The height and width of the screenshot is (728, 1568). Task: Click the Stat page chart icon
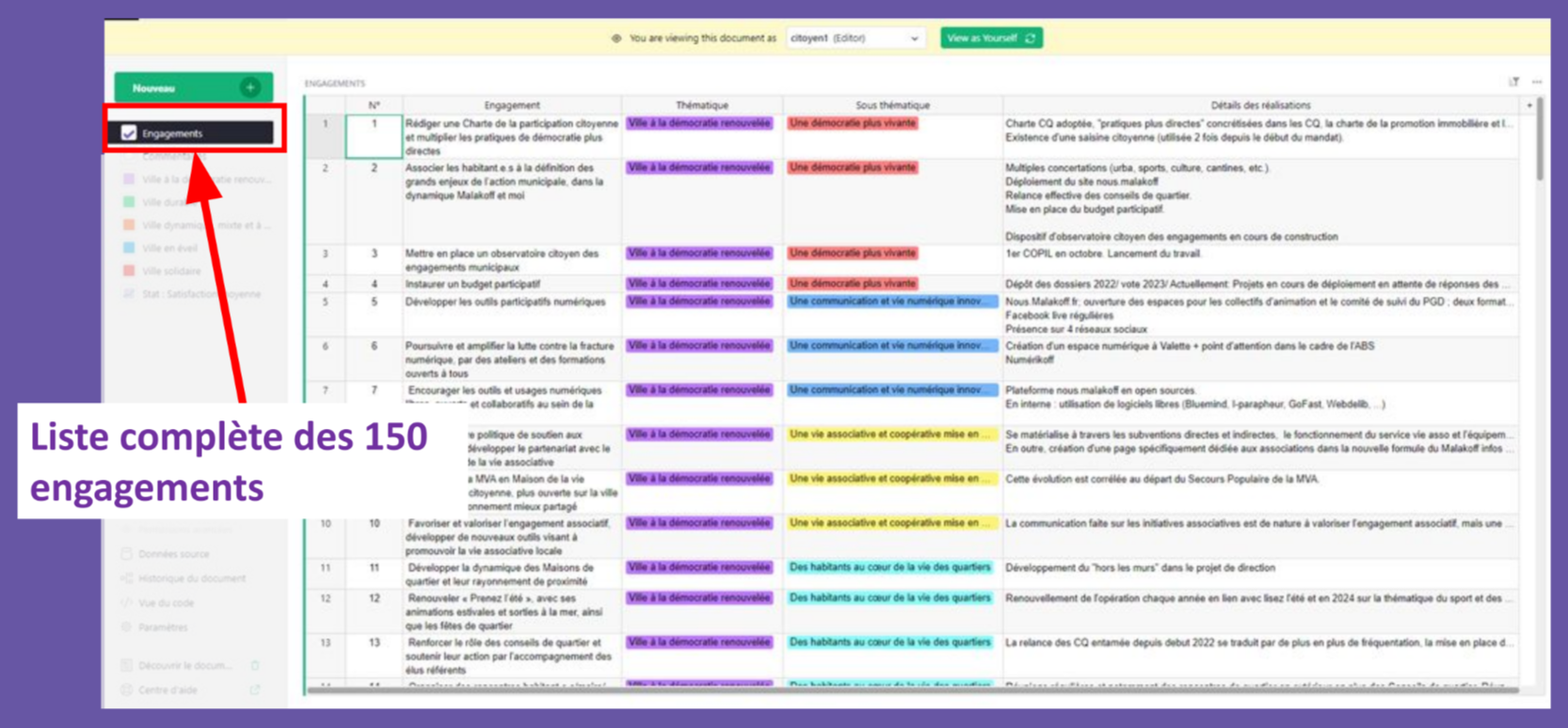[x=129, y=294]
